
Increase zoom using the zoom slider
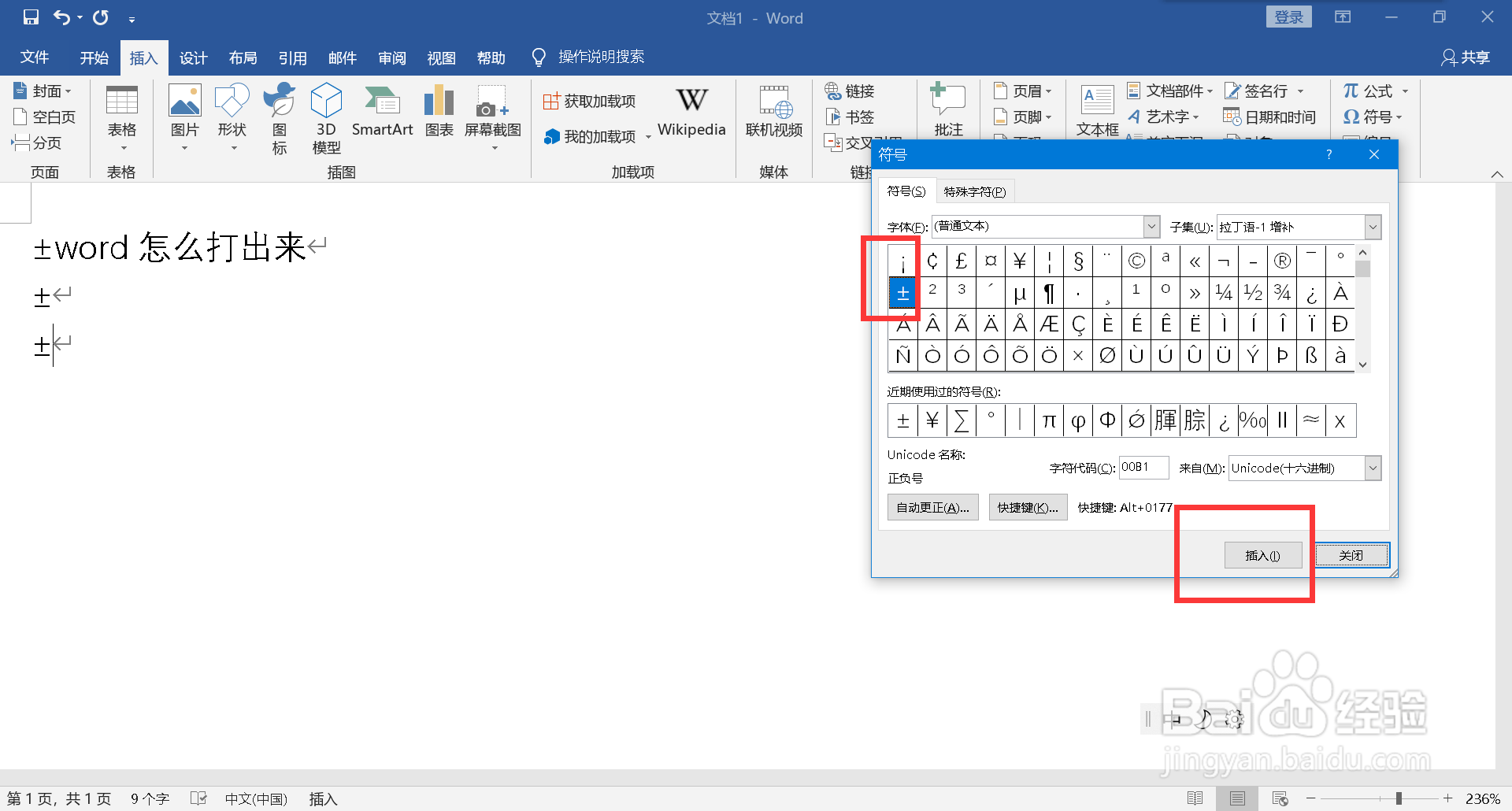[x=1447, y=798]
